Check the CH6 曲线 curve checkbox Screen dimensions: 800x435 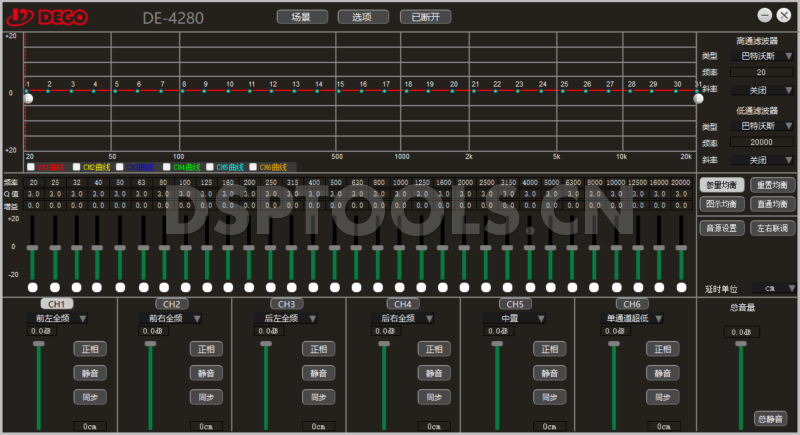pos(253,167)
